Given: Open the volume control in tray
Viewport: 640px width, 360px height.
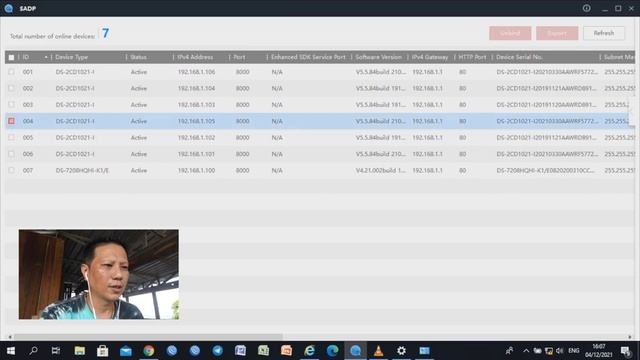Looking at the screenshot, I should [x=560, y=351].
